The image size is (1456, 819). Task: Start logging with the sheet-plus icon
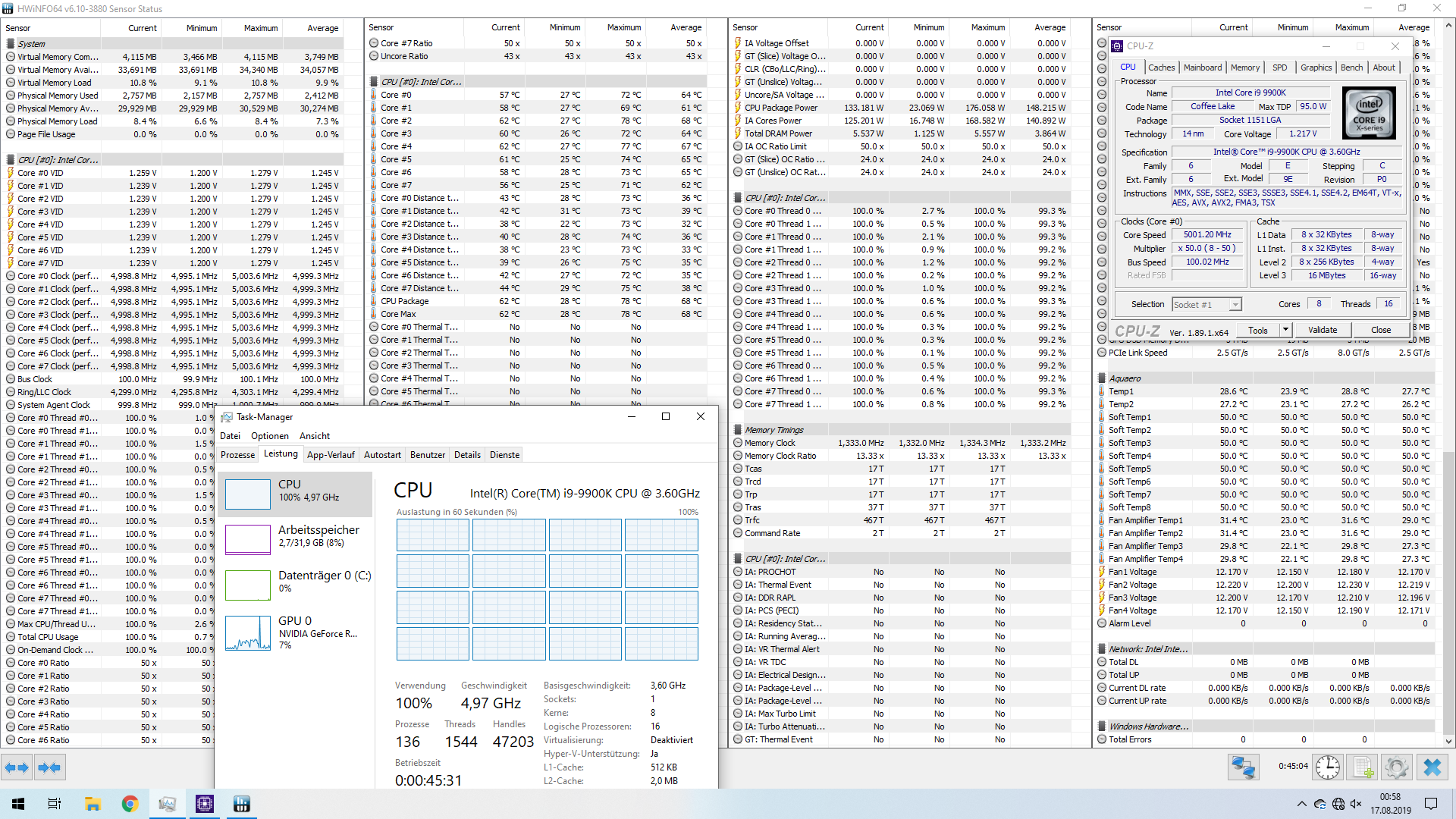click(x=1363, y=767)
